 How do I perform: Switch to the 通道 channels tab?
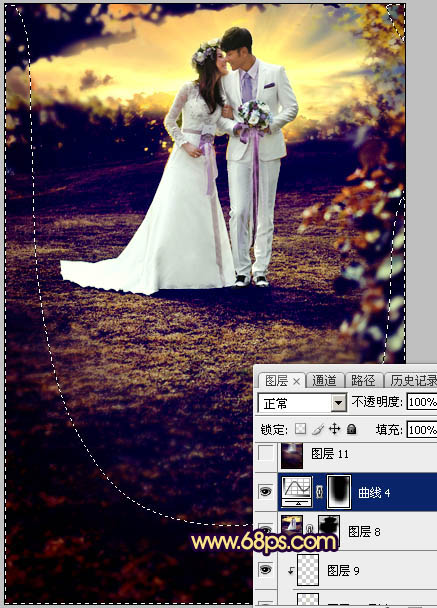click(x=325, y=381)
